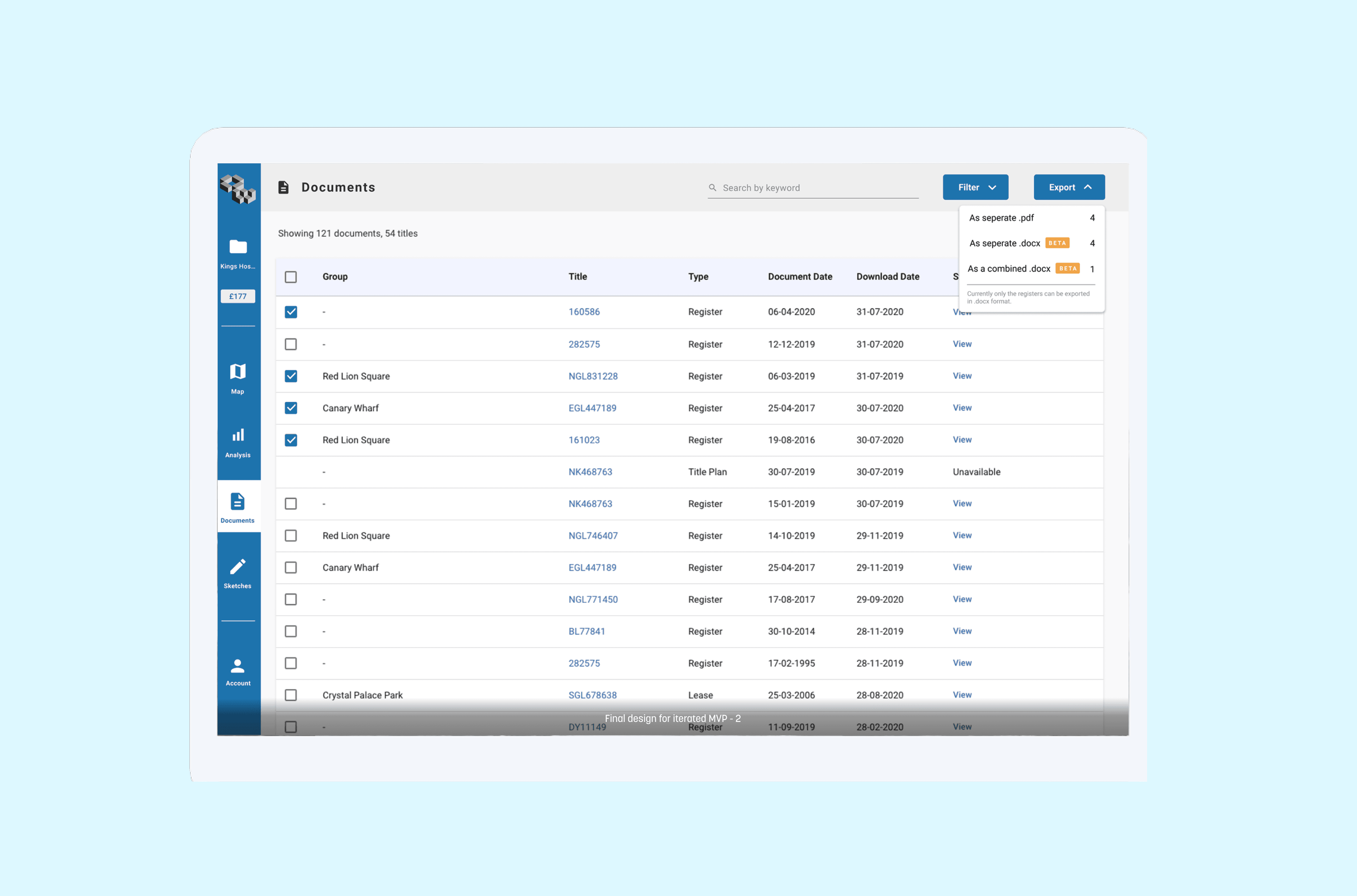Click the £177 balance badge
This screenshot has width=1357, height=896.
238,296
